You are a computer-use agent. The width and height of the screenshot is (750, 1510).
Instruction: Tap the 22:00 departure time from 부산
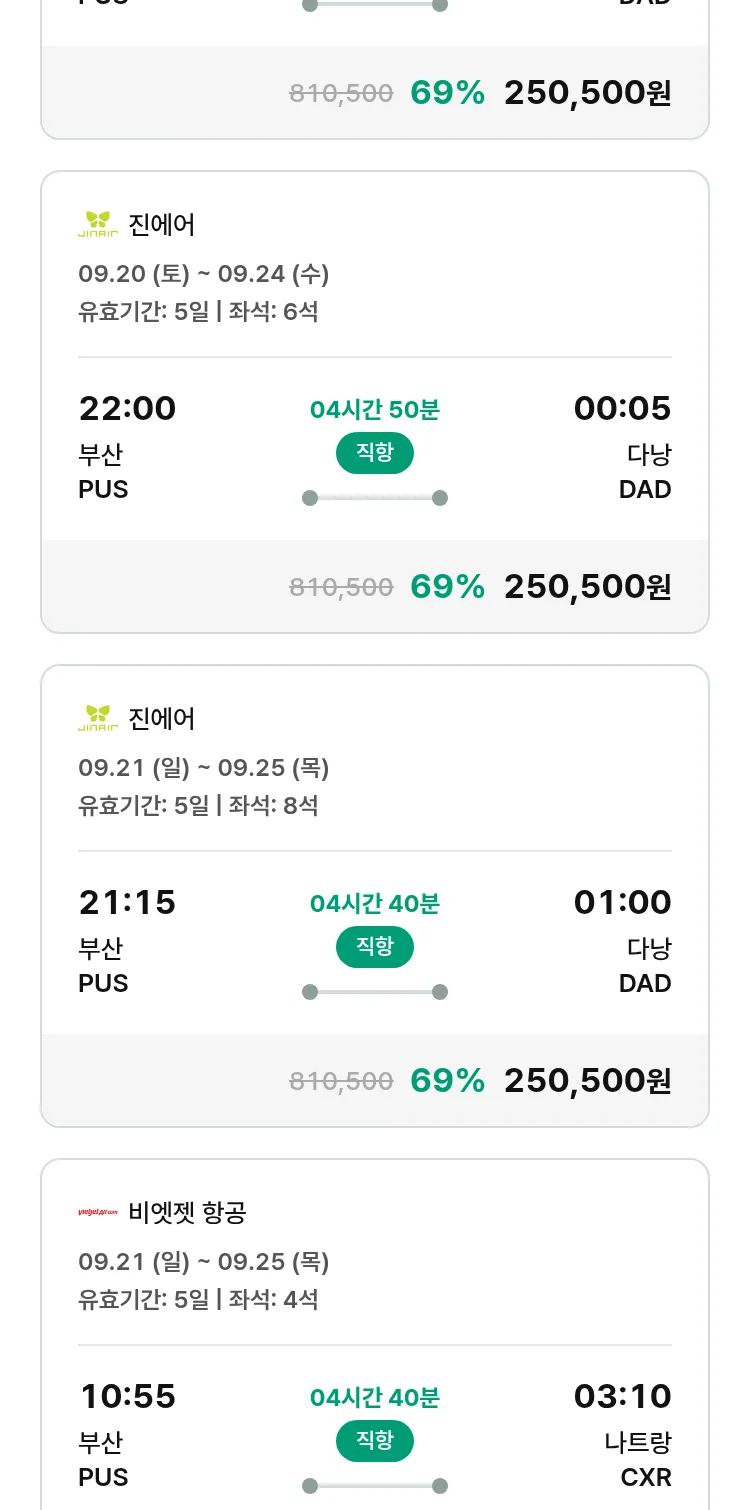(x=127, y=408)
